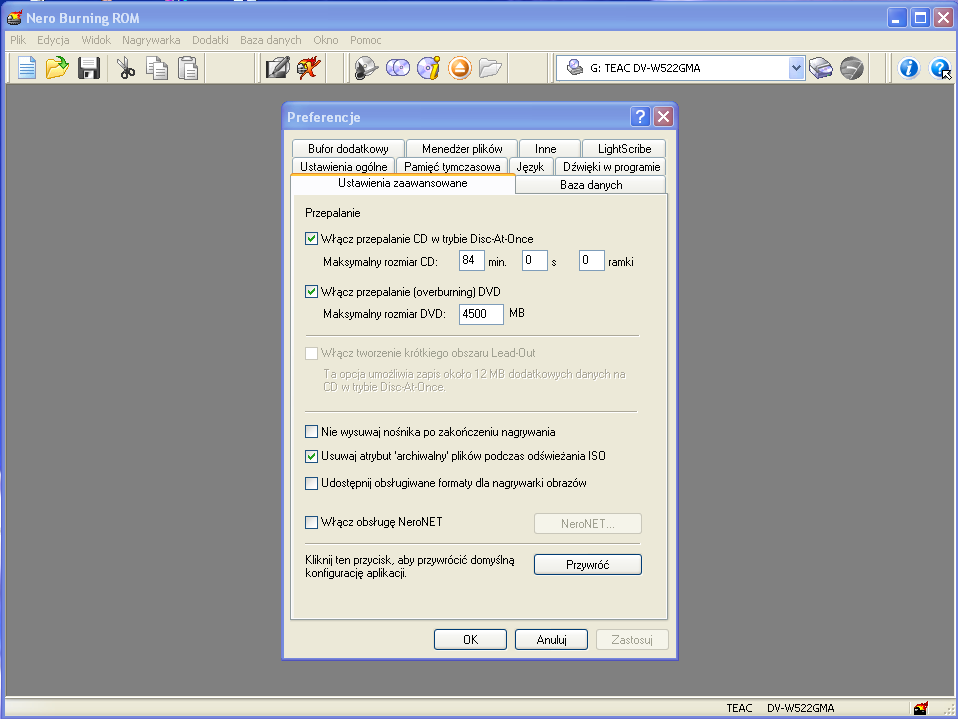Launch the Copy disc two-discs icon

pyautogui.click(x=398, y=68)
